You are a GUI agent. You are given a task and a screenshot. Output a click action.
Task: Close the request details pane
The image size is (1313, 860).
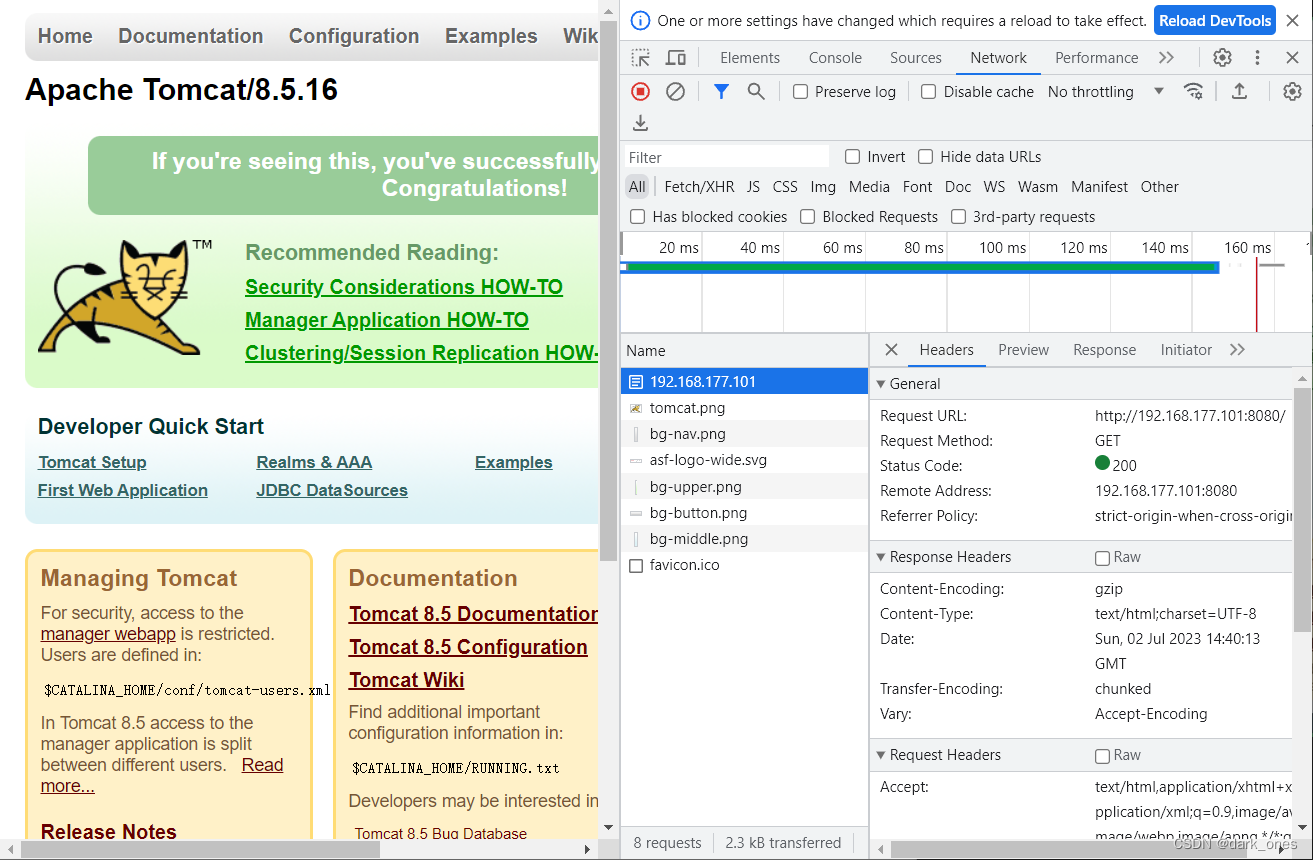click(891, 350)
